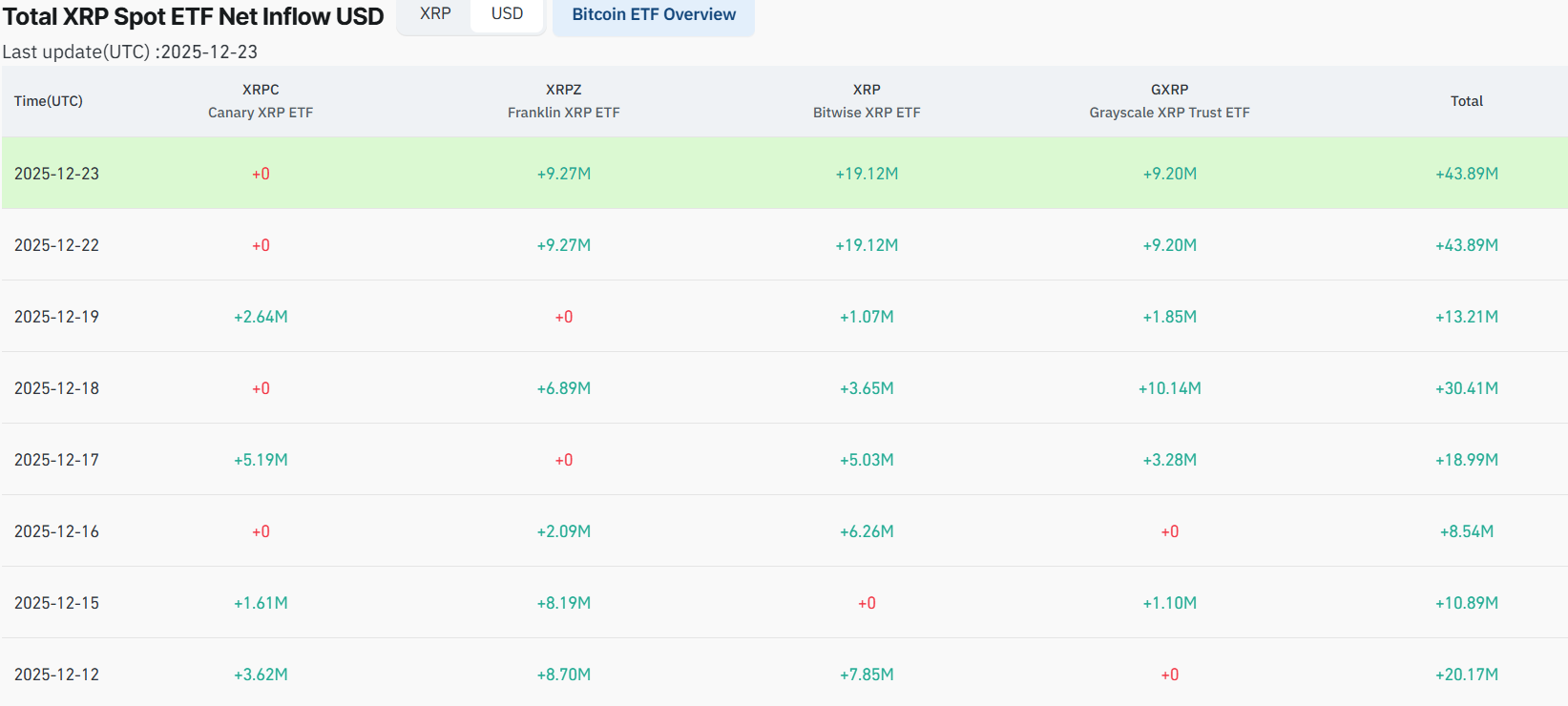Click the +9.20M Grayscale value on 2025-12-23
The image size is (1568, 706).
tap(1170, 174)
